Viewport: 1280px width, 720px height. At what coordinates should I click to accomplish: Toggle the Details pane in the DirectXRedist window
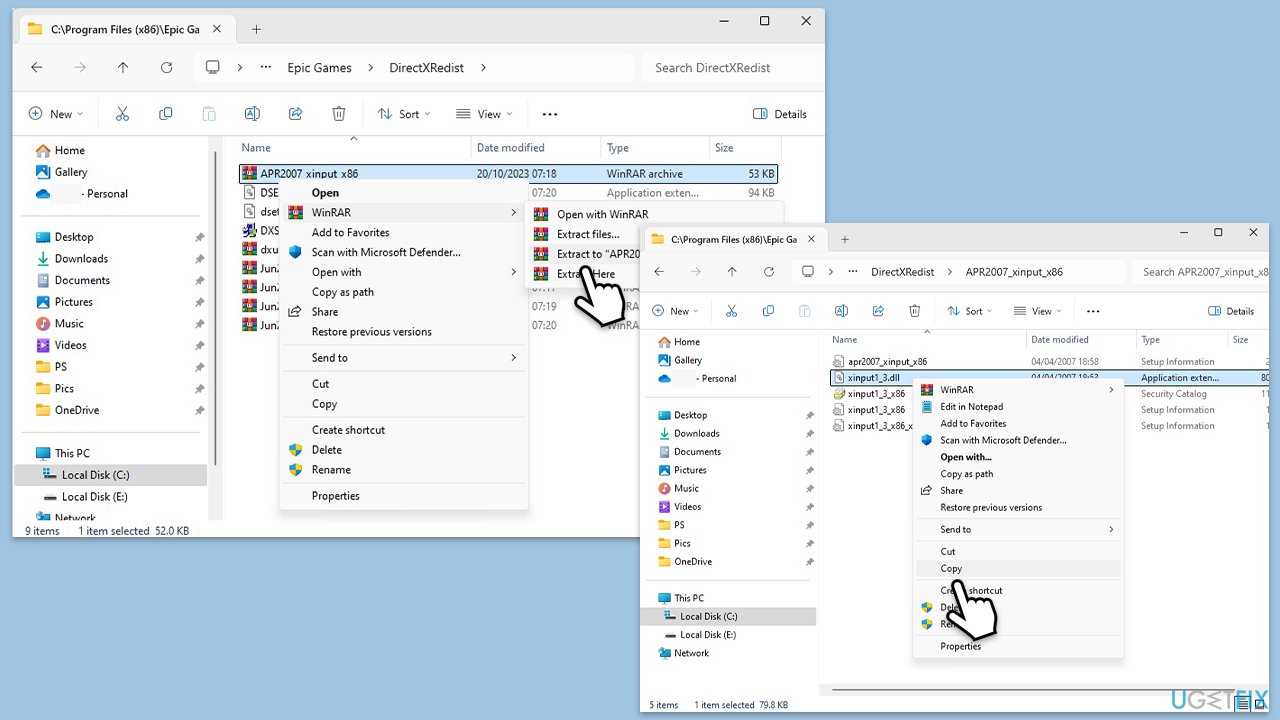tap(780, 114)
